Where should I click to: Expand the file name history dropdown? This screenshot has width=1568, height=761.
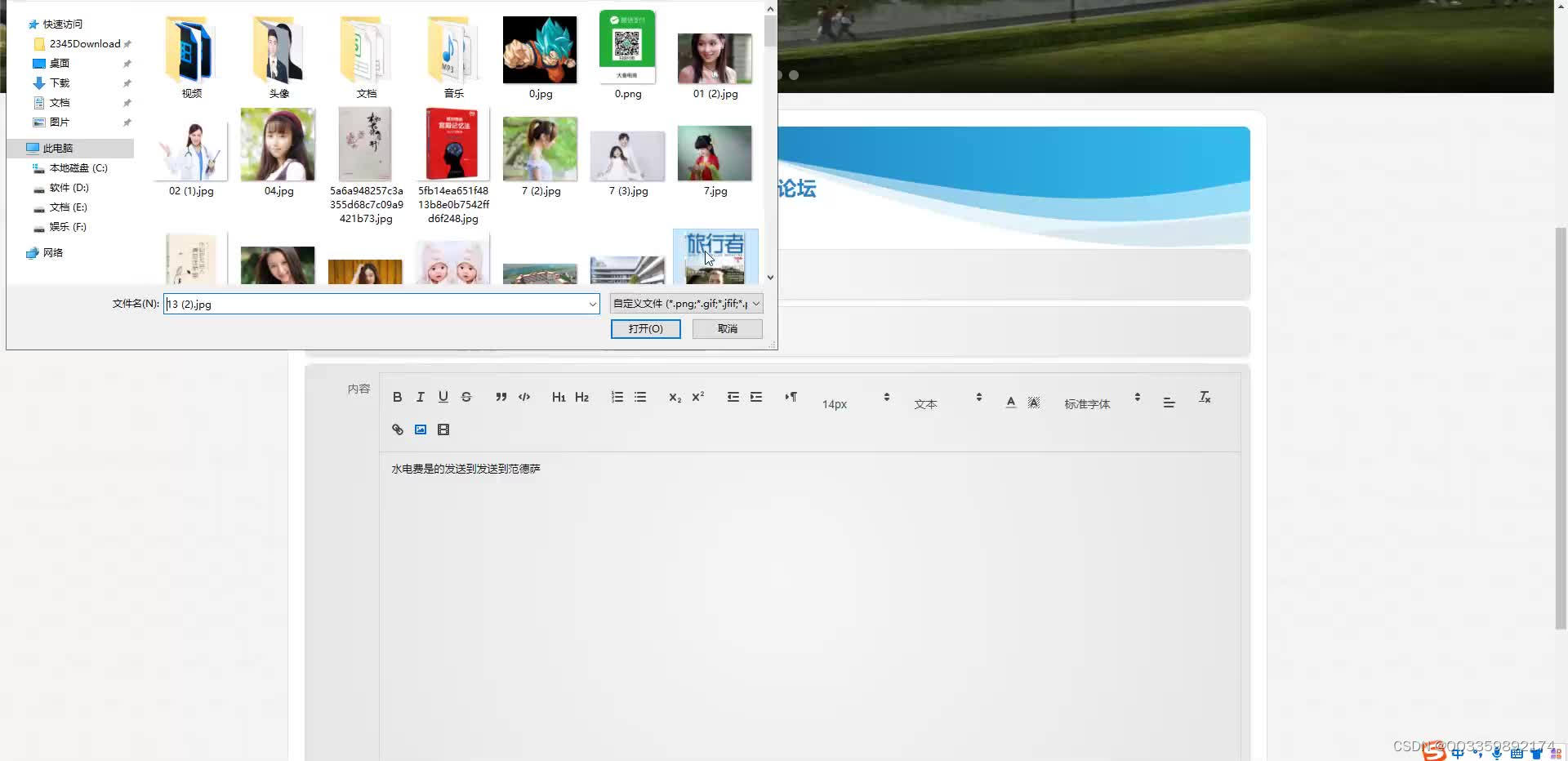coord(592,304)
